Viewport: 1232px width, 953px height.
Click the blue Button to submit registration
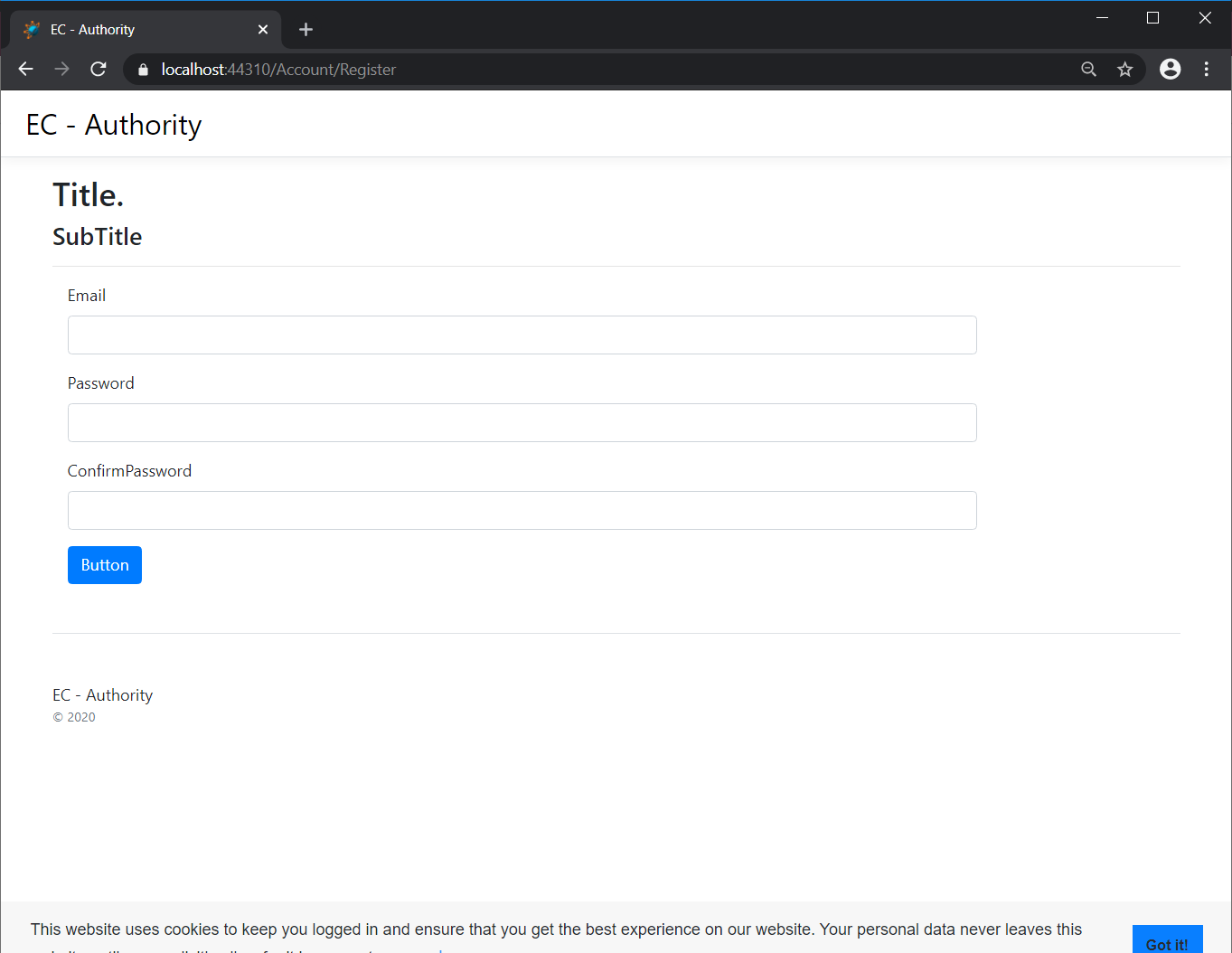(104, 564)
